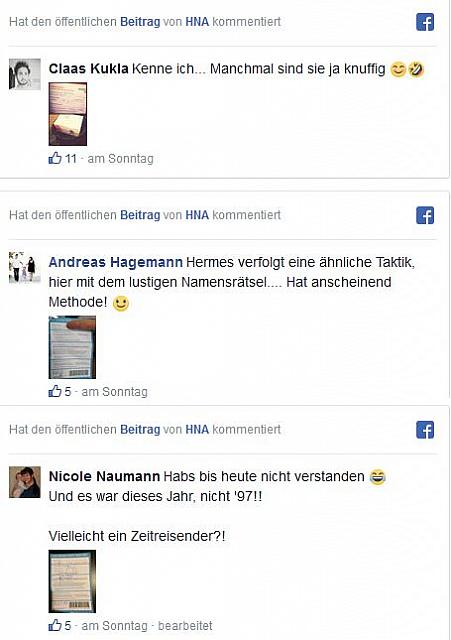Click Facebook icon on Nicole Naumann's comment
This screenshot has width=451, height=640.
(x=425, y=430)
